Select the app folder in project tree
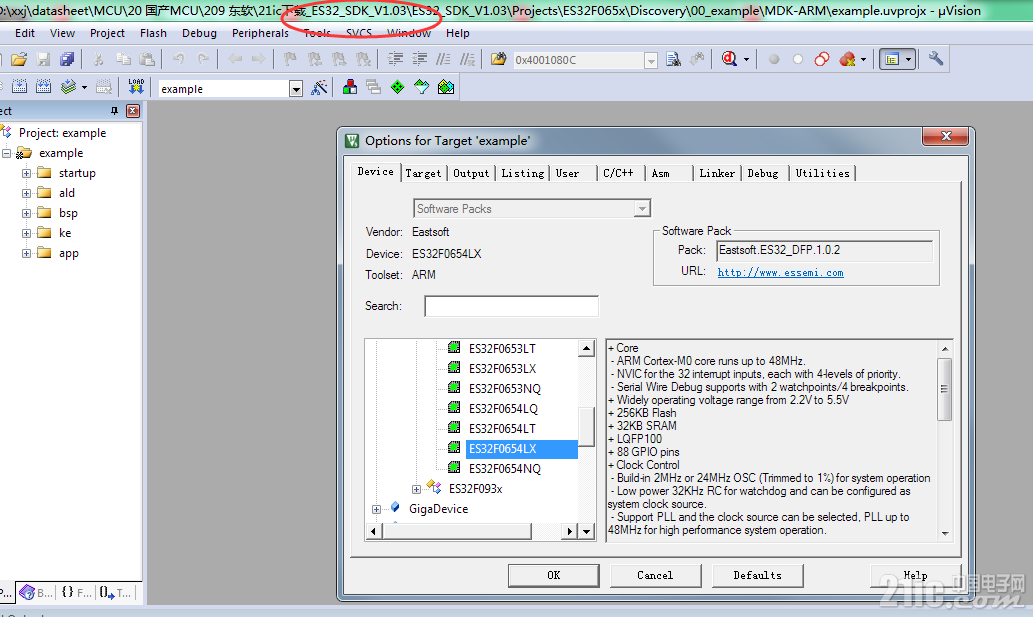Screen dimensions: 1033x617 tap(69, 254)
